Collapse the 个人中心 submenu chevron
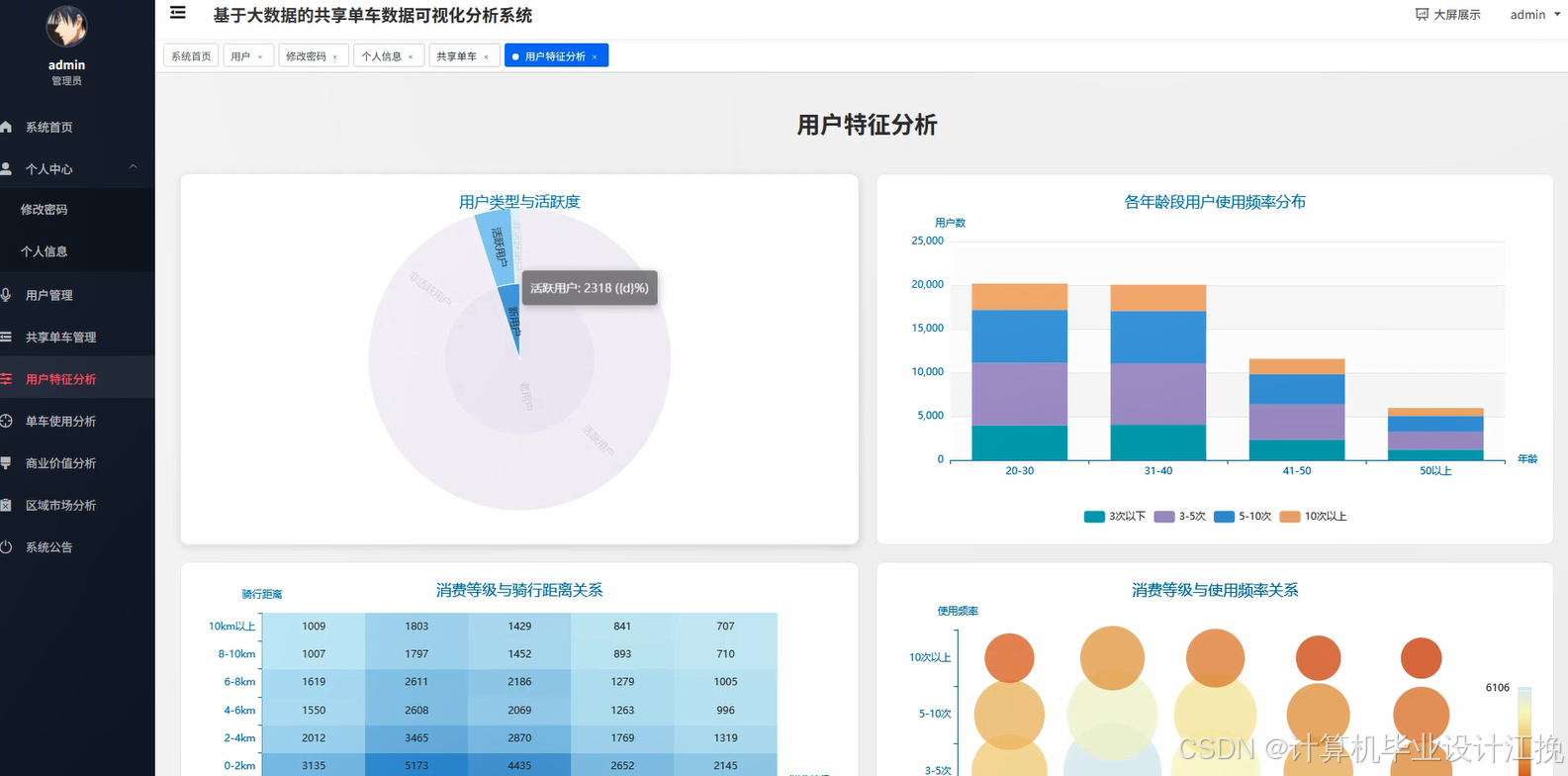 (134, 167)
